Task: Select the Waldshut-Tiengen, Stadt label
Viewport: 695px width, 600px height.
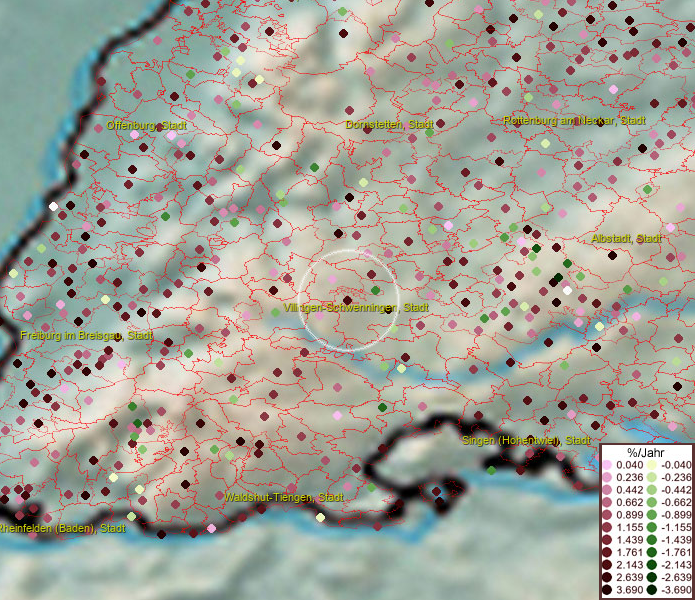Action: click(x=284, y=497)
